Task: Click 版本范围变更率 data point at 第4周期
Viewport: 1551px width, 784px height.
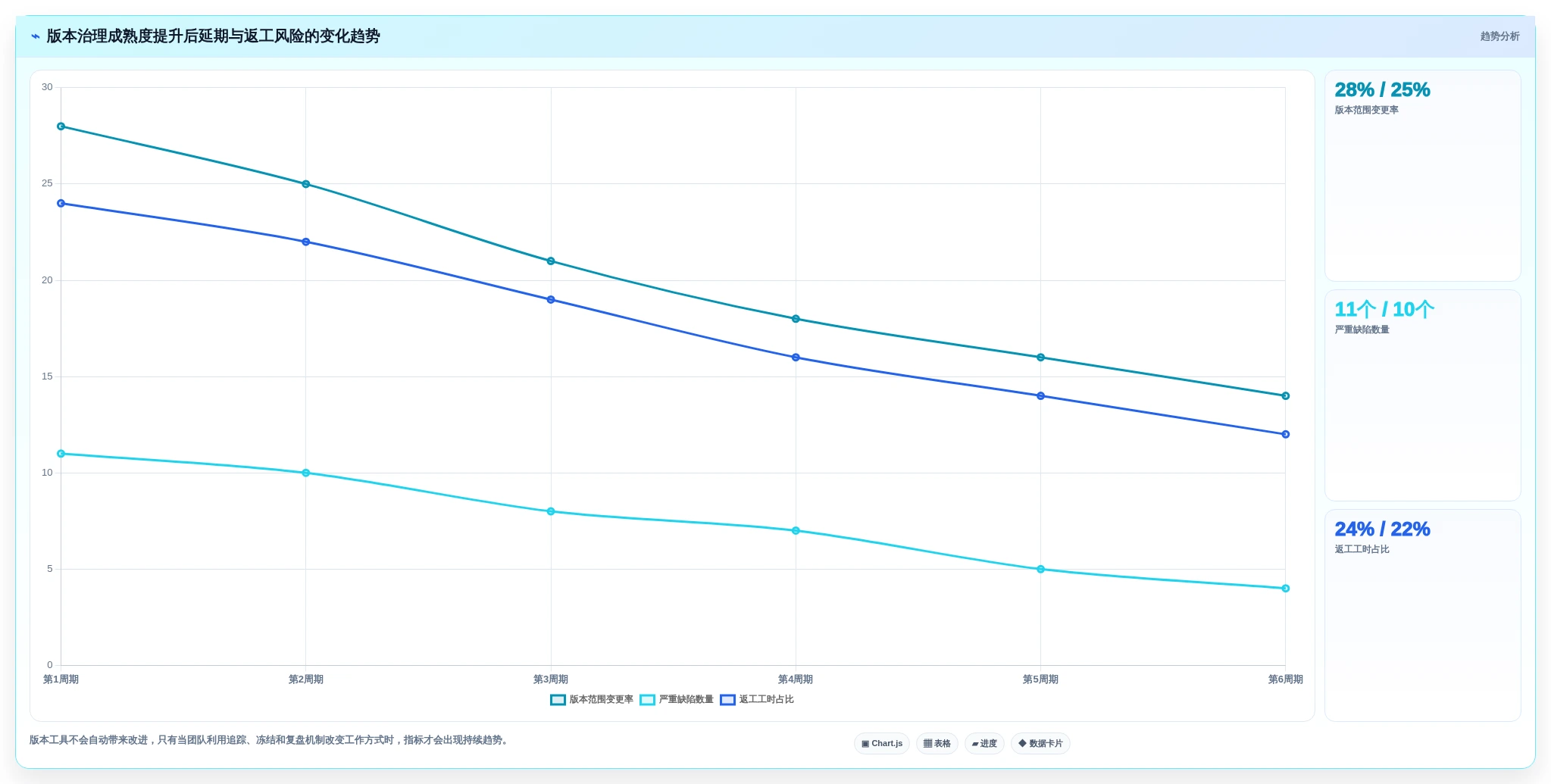Action: 796,319
